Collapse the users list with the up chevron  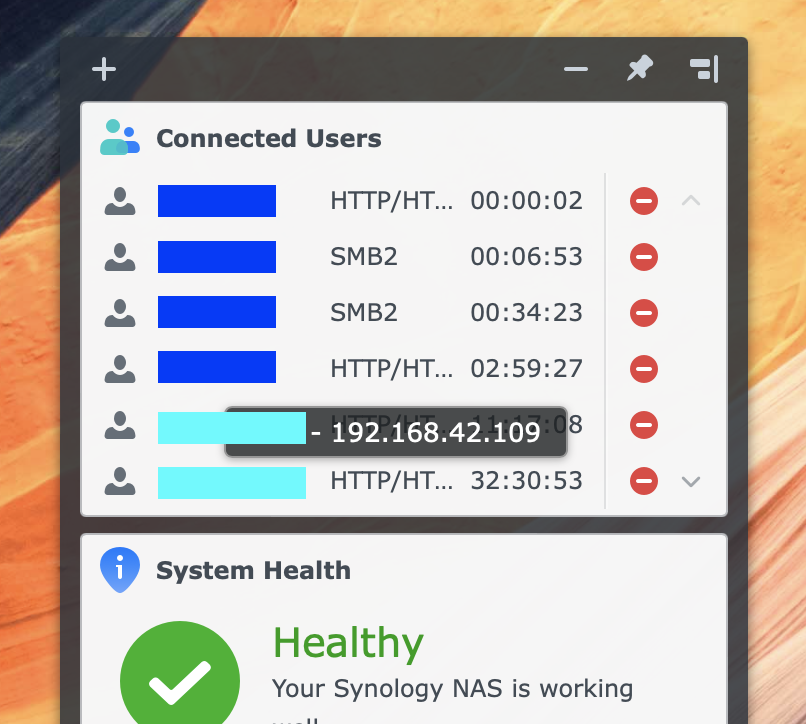click(690, 200)
